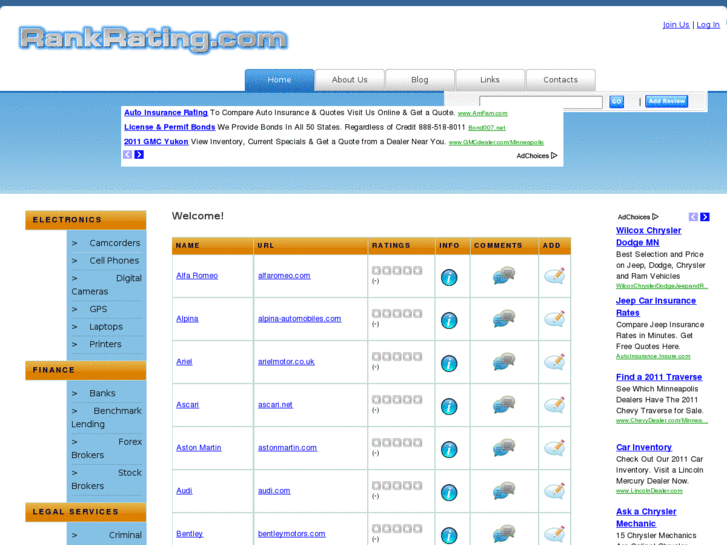
Task: Click the RankRating.com logo
Action: pos(153,39)
